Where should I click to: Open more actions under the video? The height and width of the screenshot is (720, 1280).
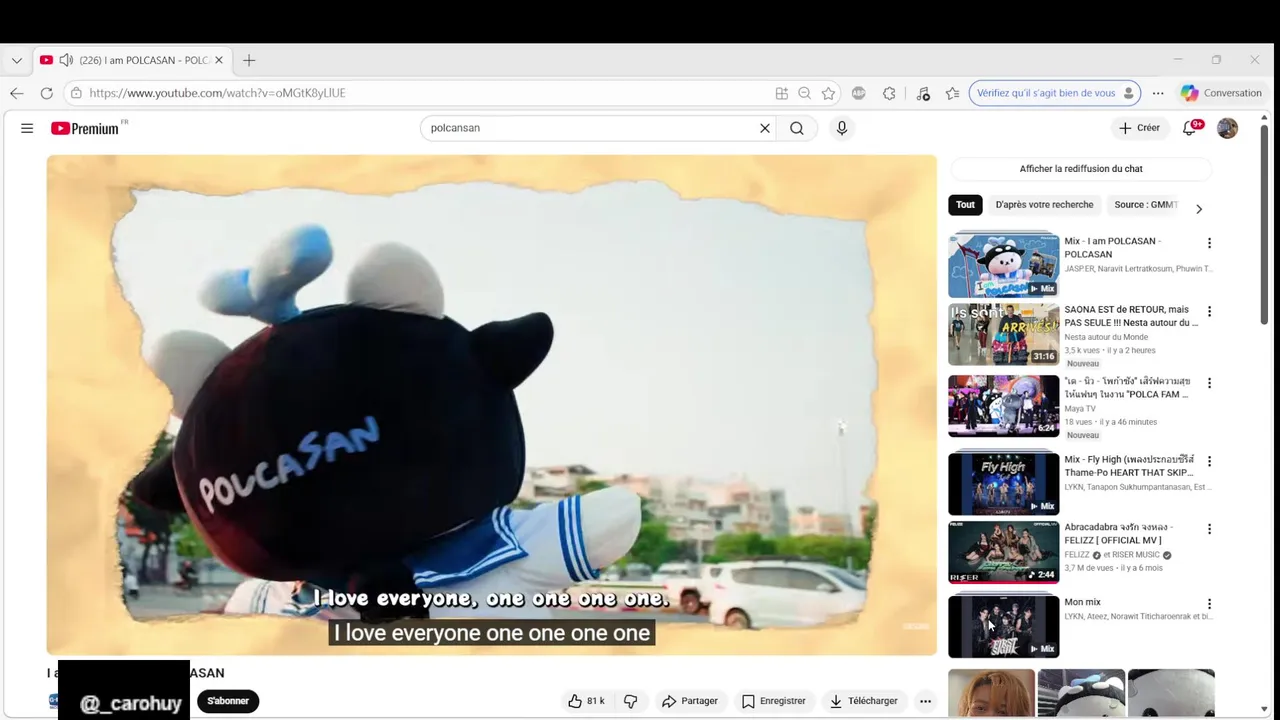click(926, 701)
